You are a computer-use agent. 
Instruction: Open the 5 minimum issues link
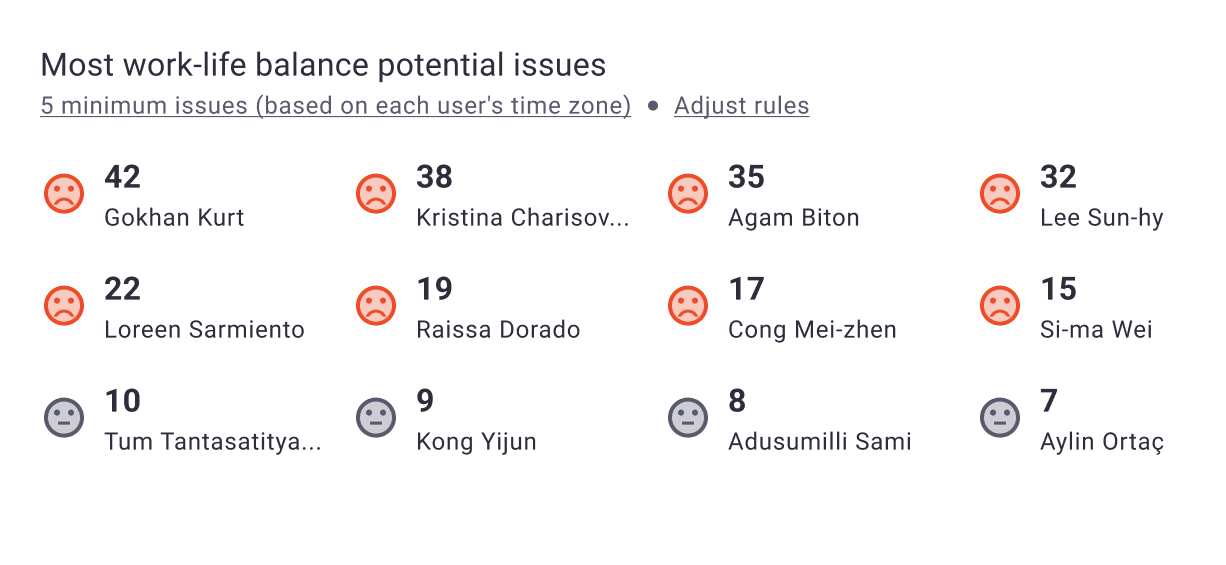336,106
